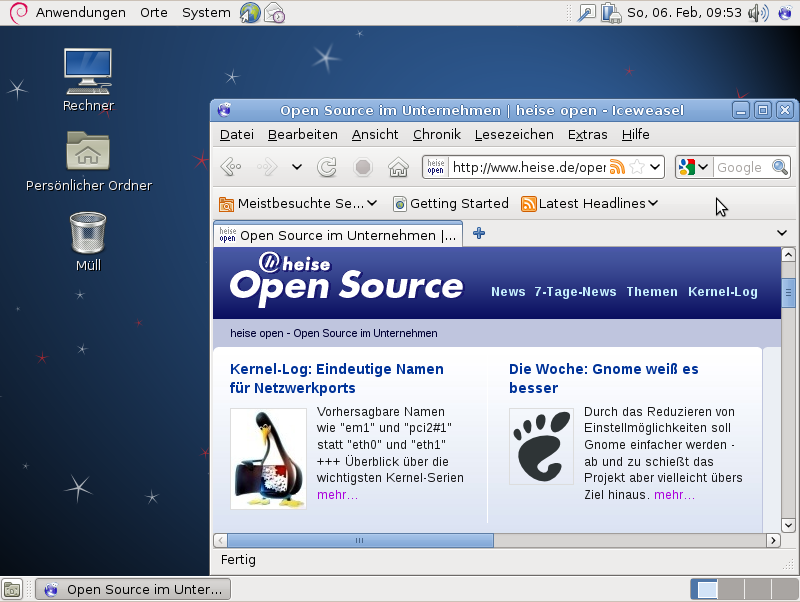The image size is (800, 602).
Task: Click the network devices tray icon
Action: pos(611,13)
